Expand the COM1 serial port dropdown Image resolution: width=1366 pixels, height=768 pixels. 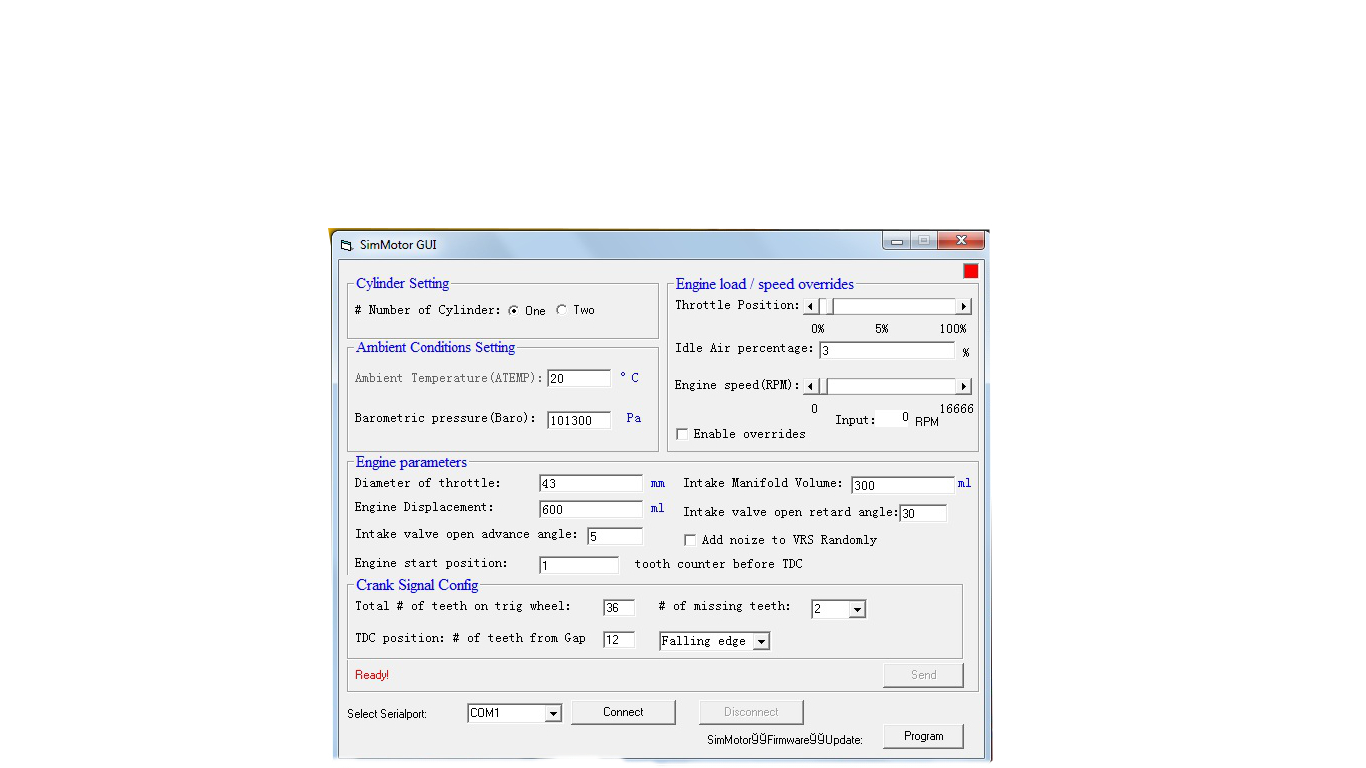pyautogui.click(x=553, y=713)
